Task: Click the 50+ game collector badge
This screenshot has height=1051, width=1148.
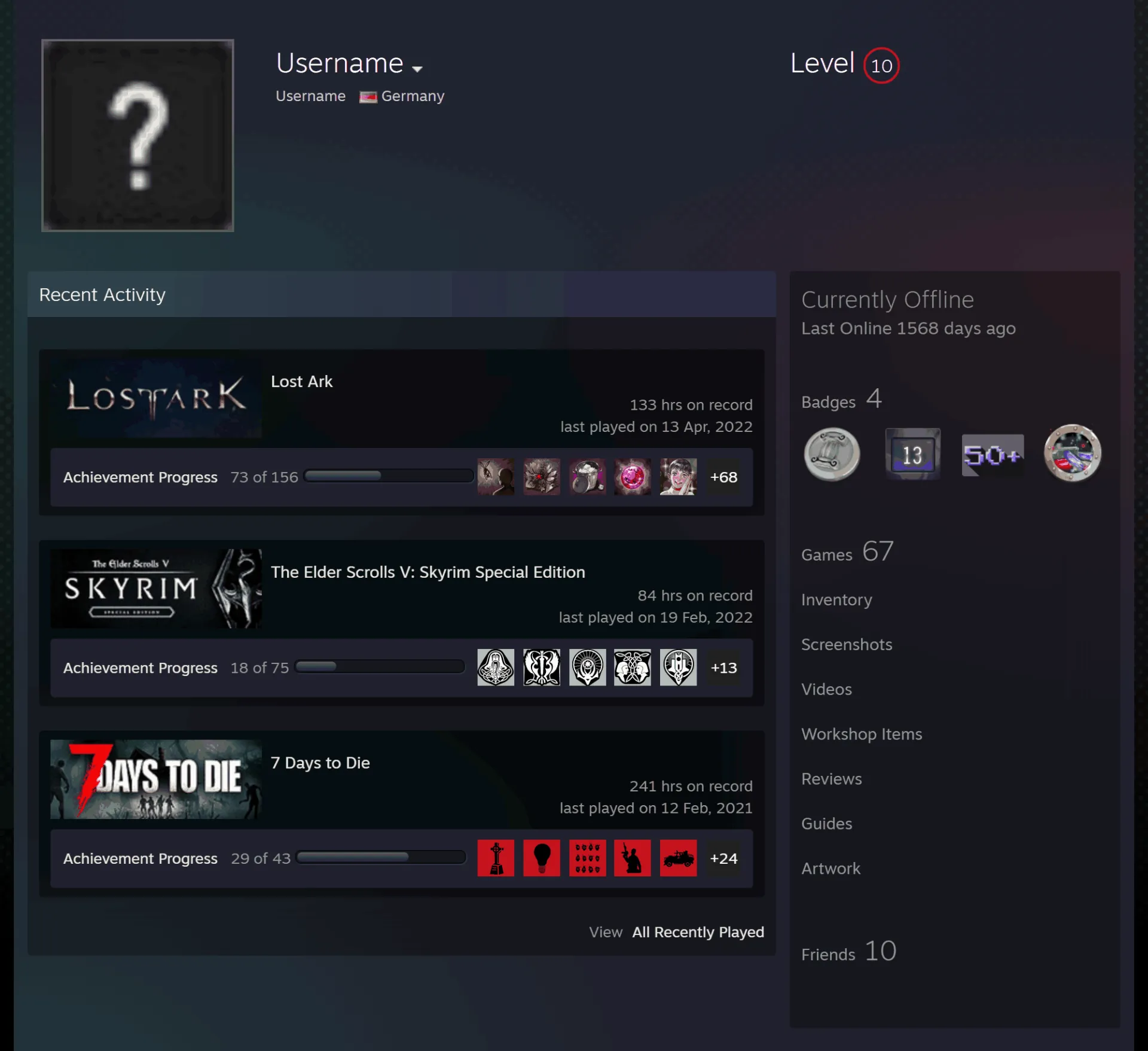Action: coord(993,455)
